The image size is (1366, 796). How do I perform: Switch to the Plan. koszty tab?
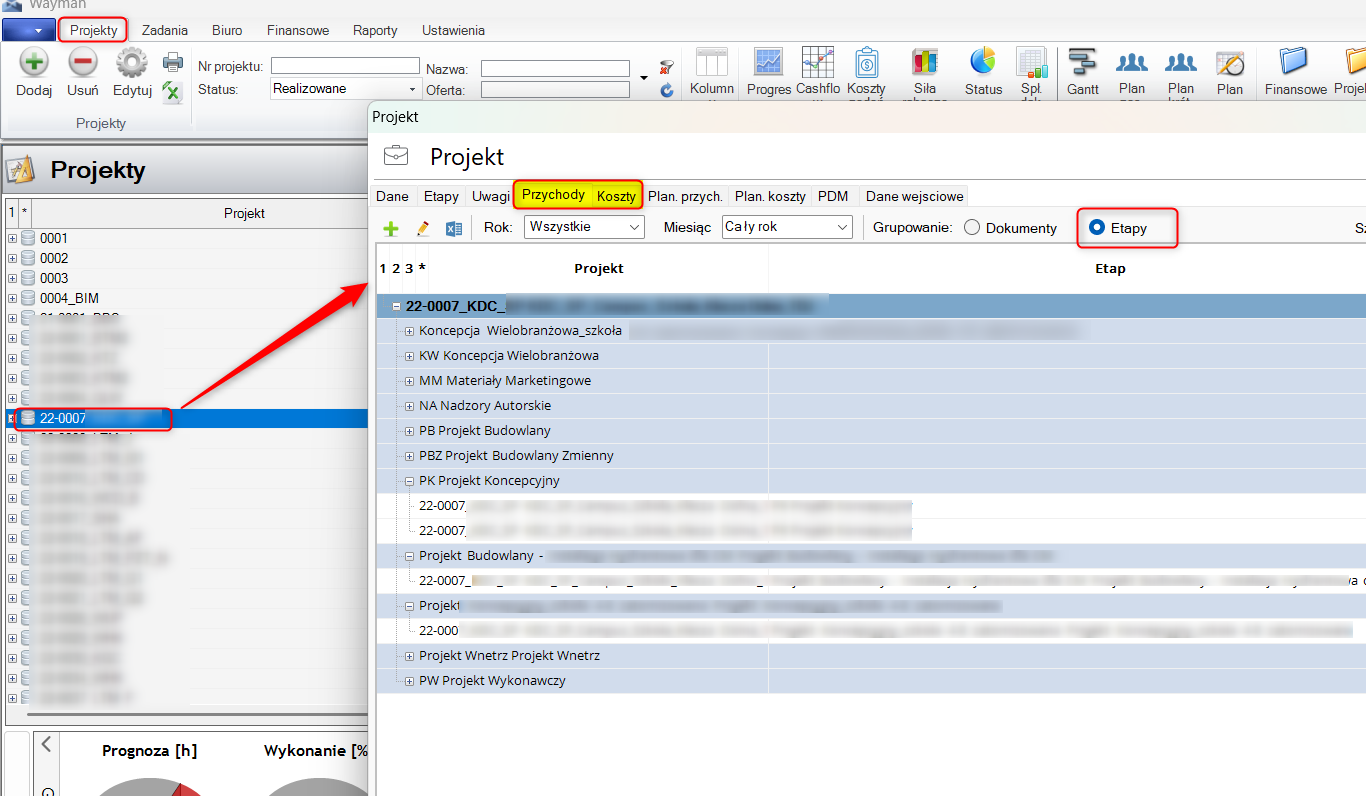(x=770, y=196)
